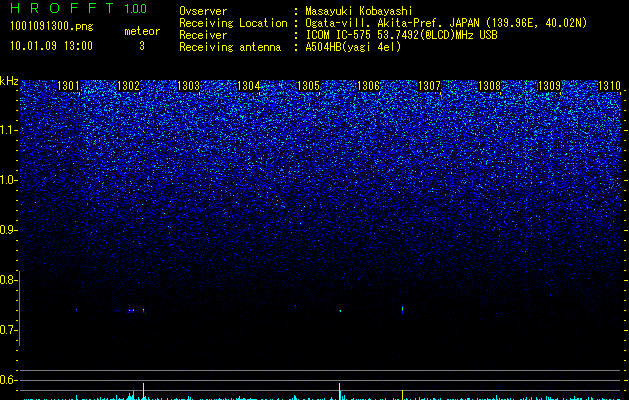The width and height of the screenshot is (629, 400).
Task: Click the Ovserver field label
Action: [x=203, y=11]
